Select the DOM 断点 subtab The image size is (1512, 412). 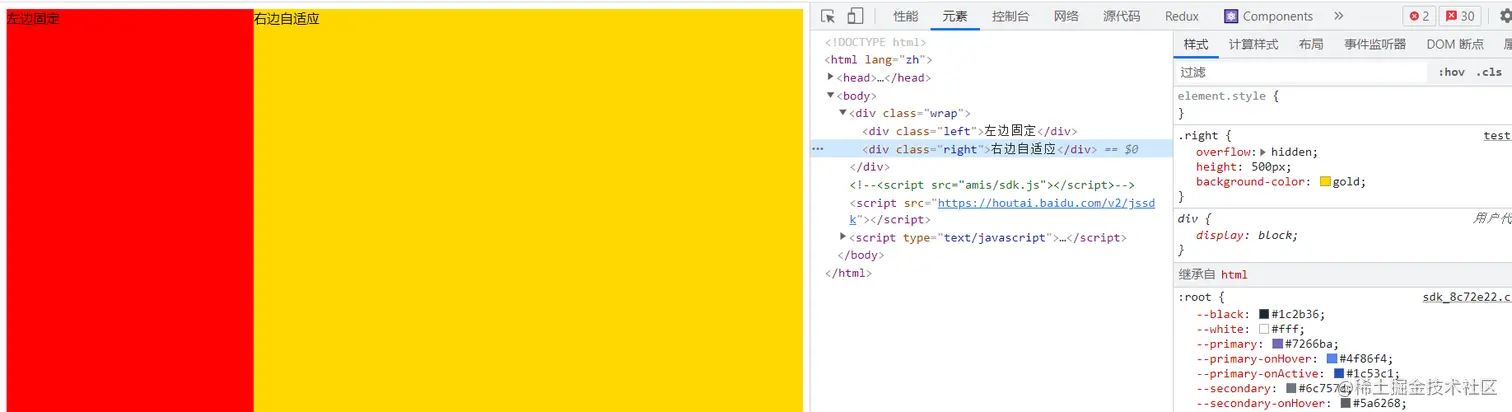(x=1455, y=44)
